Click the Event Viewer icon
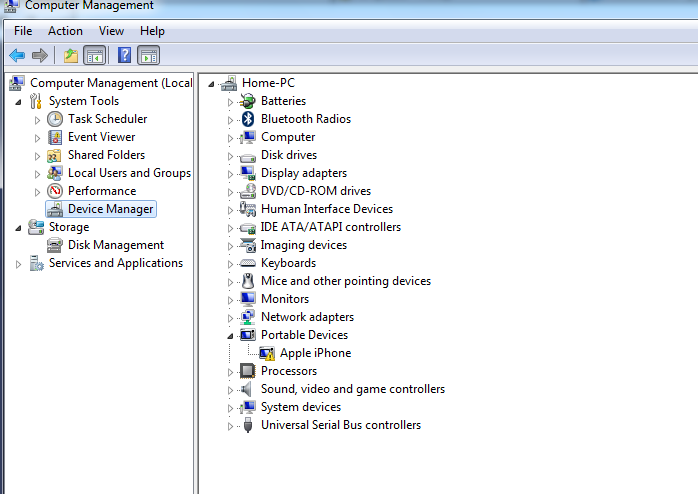This screenshot has width=698, height=494. click(x=55, y=137)
